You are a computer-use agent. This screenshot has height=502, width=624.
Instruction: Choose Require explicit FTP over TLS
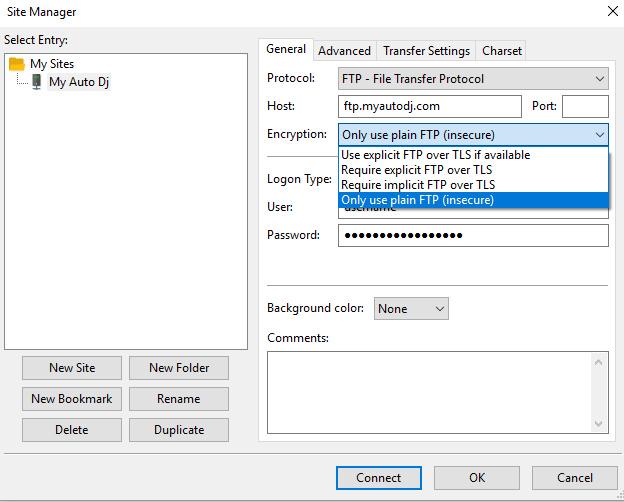(x=473, y=170)
